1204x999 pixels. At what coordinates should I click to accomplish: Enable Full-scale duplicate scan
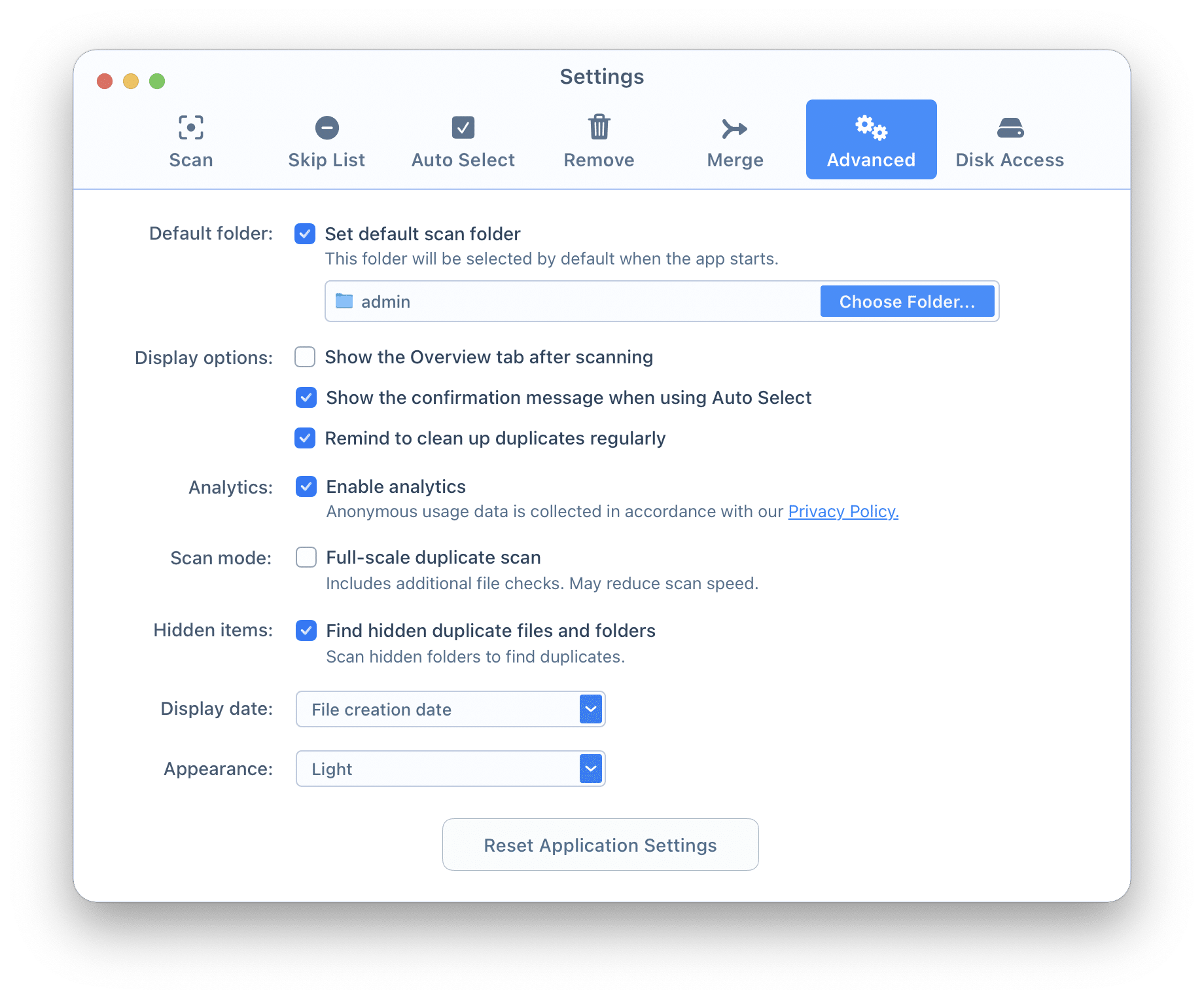pyautogui.click(x=306, y=557)
